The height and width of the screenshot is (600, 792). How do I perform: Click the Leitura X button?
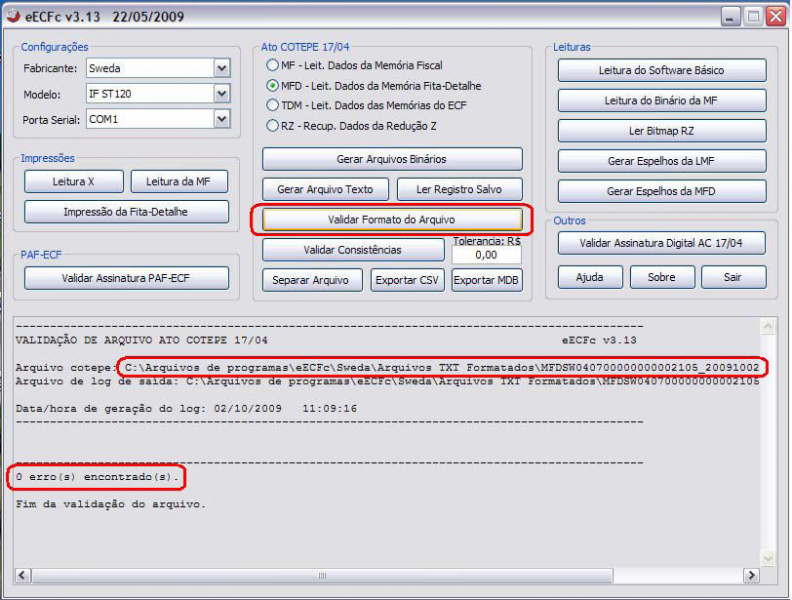(74, 181)
